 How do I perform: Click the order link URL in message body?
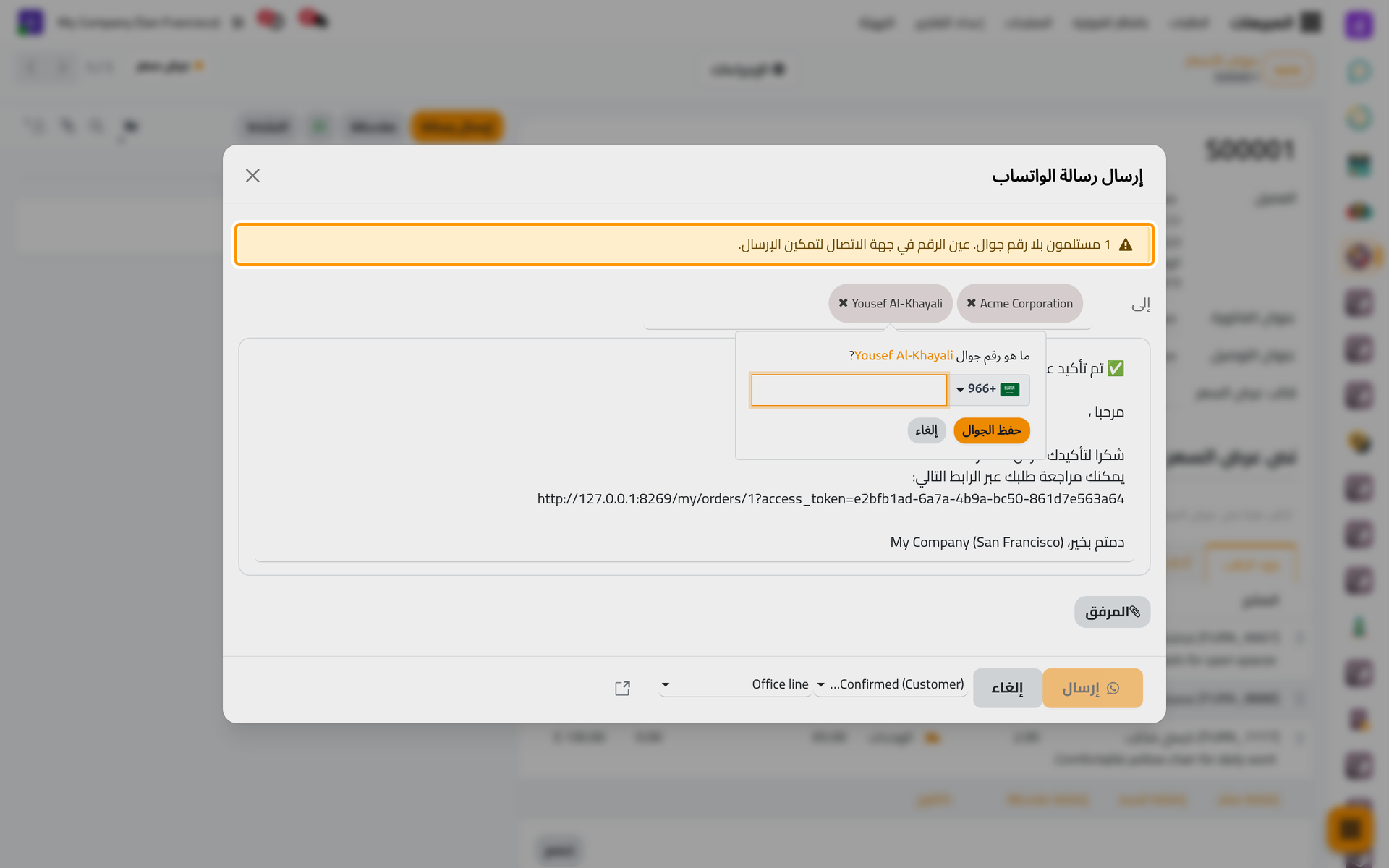point(831,498)
